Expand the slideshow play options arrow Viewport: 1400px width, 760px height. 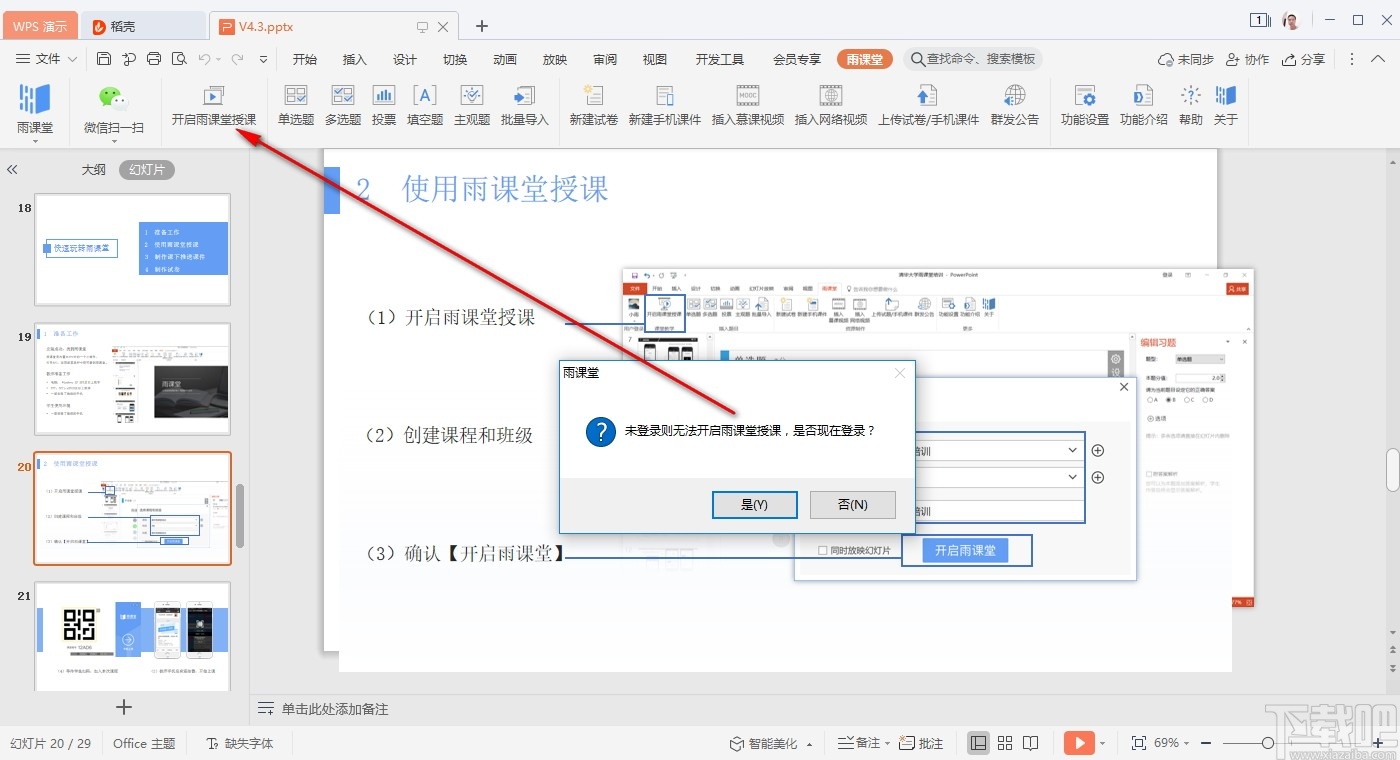pos(1103,743)
